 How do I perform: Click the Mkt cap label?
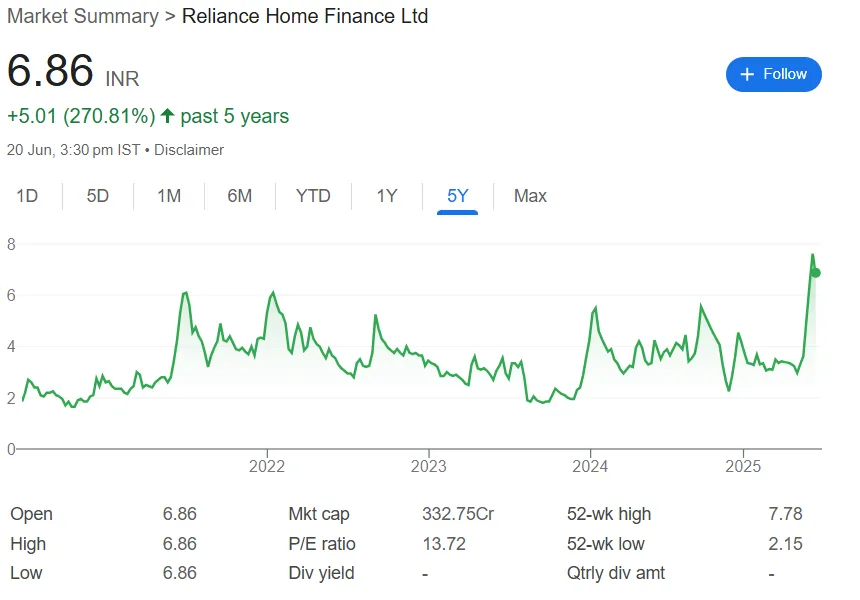point(319,514)
